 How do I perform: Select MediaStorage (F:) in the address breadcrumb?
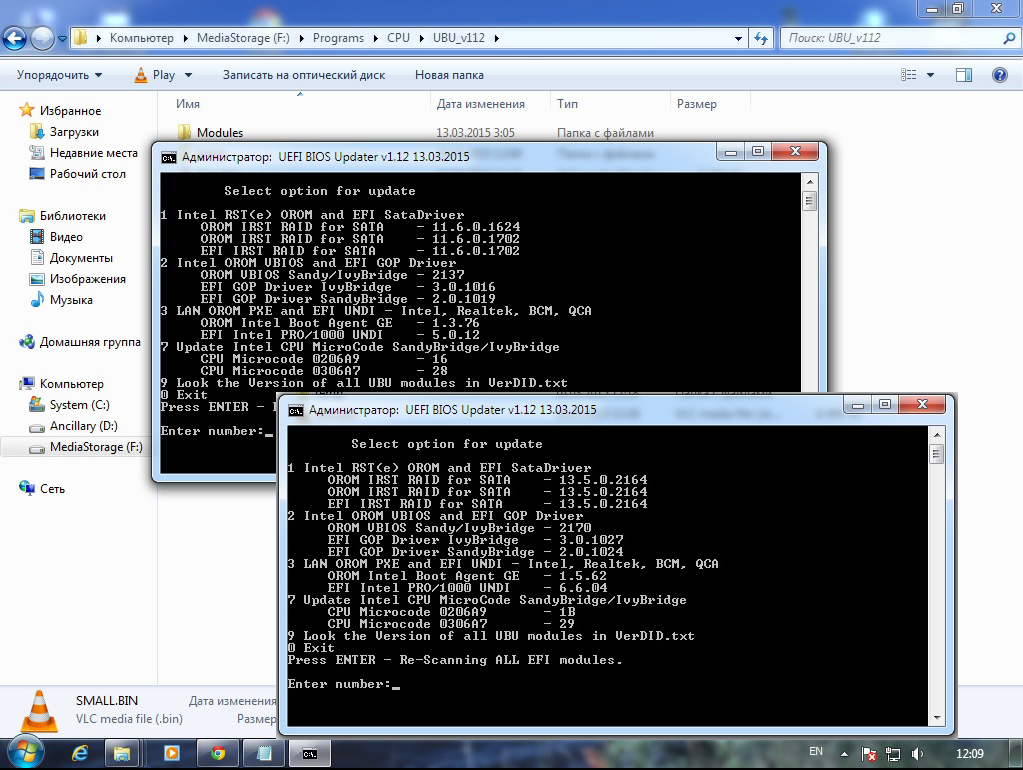click(243, 38)
